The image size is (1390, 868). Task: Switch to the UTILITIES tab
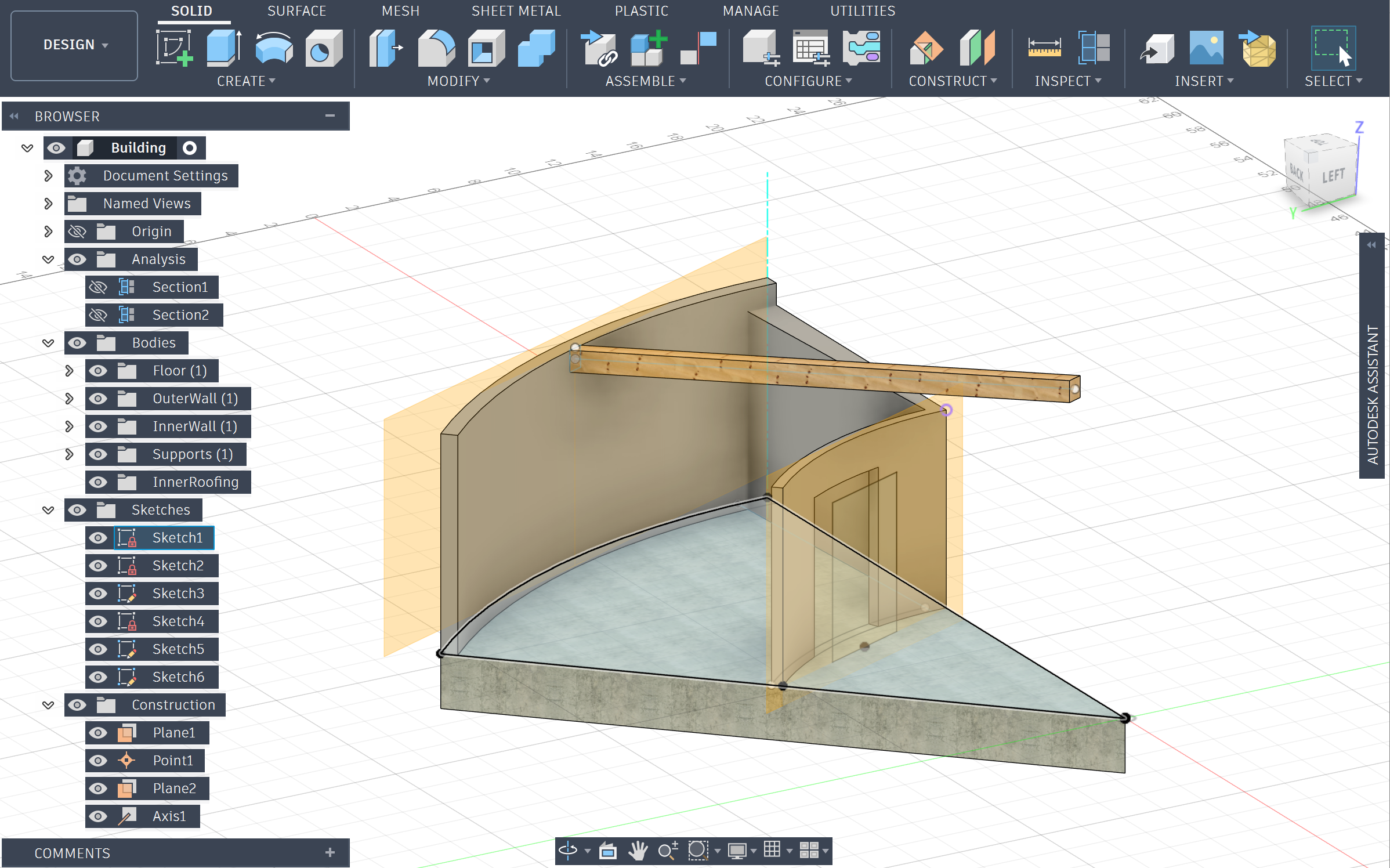[x=863, y=11]
